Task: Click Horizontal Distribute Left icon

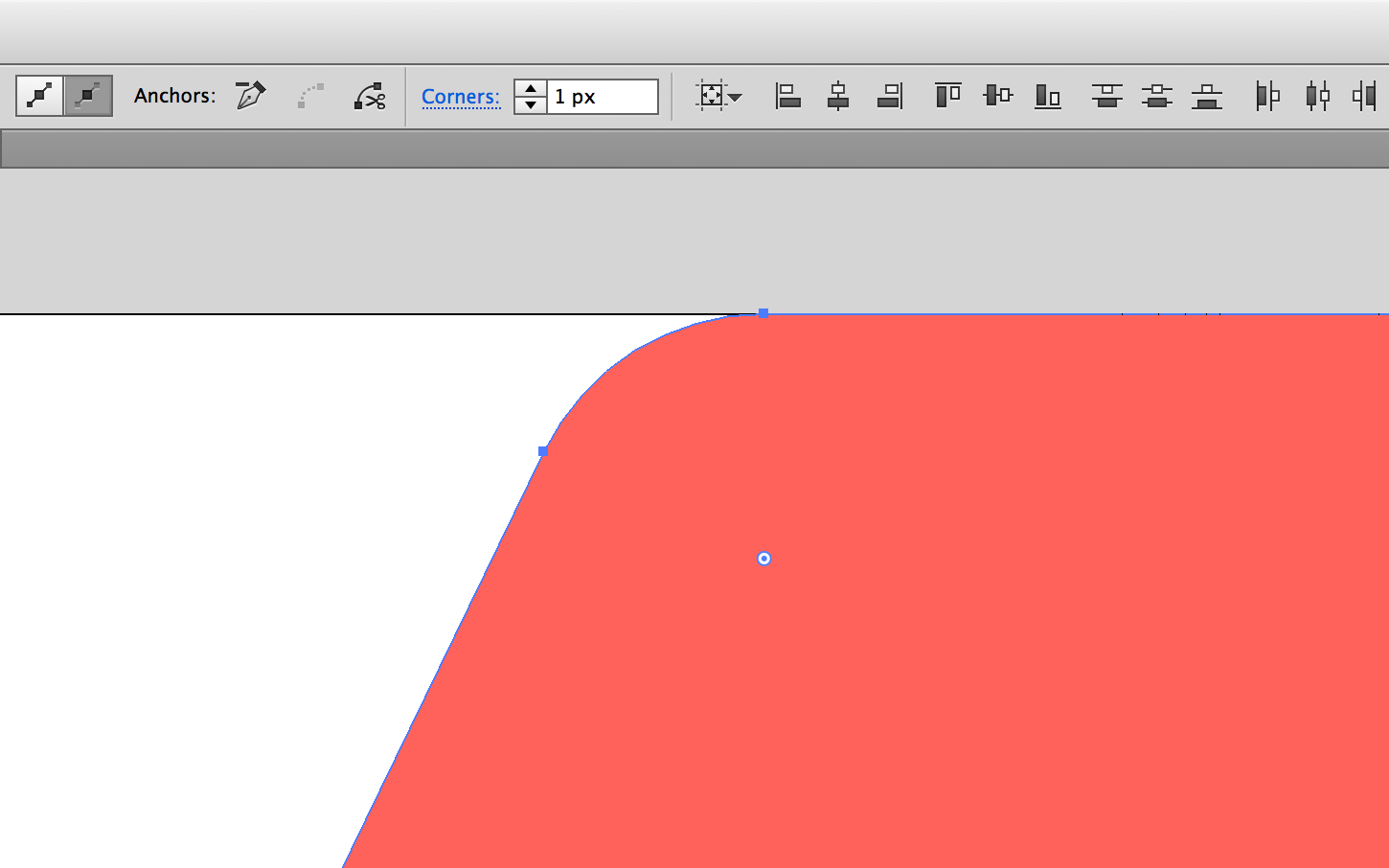Action: click(1267, 96)
